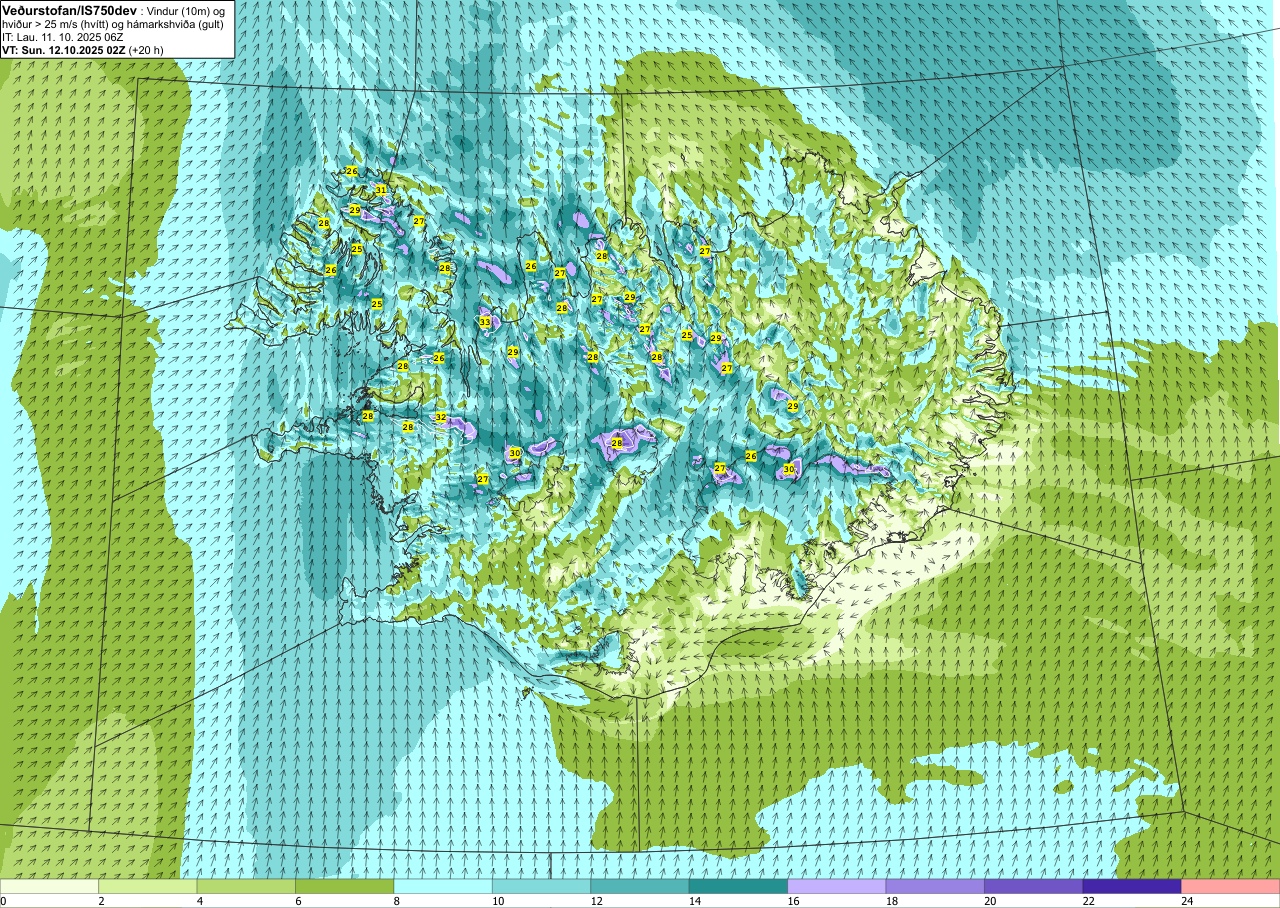1280x908 pixels.
Task: Click the legend scale value 12
Action: [x=595, y=901]
